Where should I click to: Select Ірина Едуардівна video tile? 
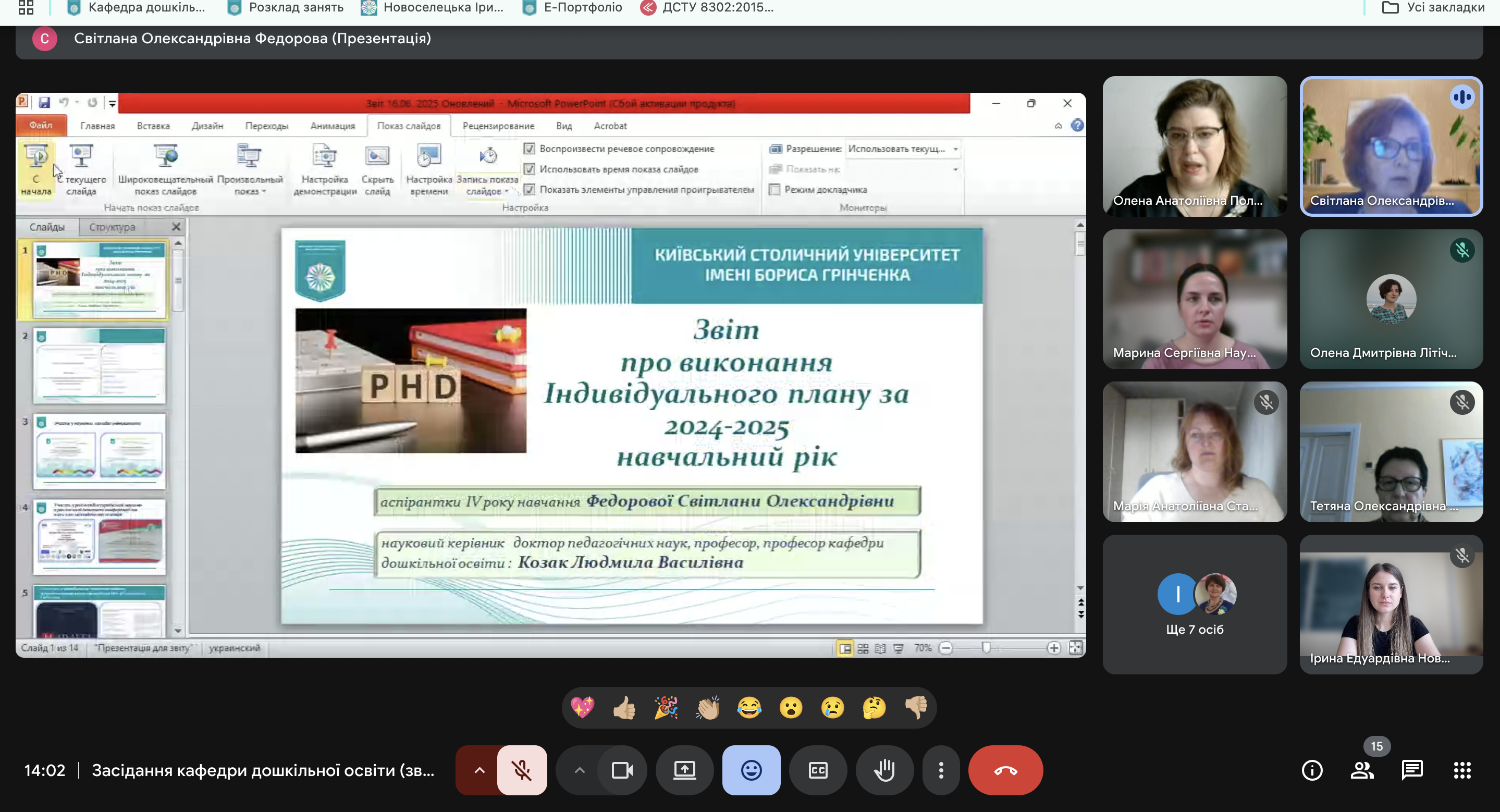click(1391, 604)
